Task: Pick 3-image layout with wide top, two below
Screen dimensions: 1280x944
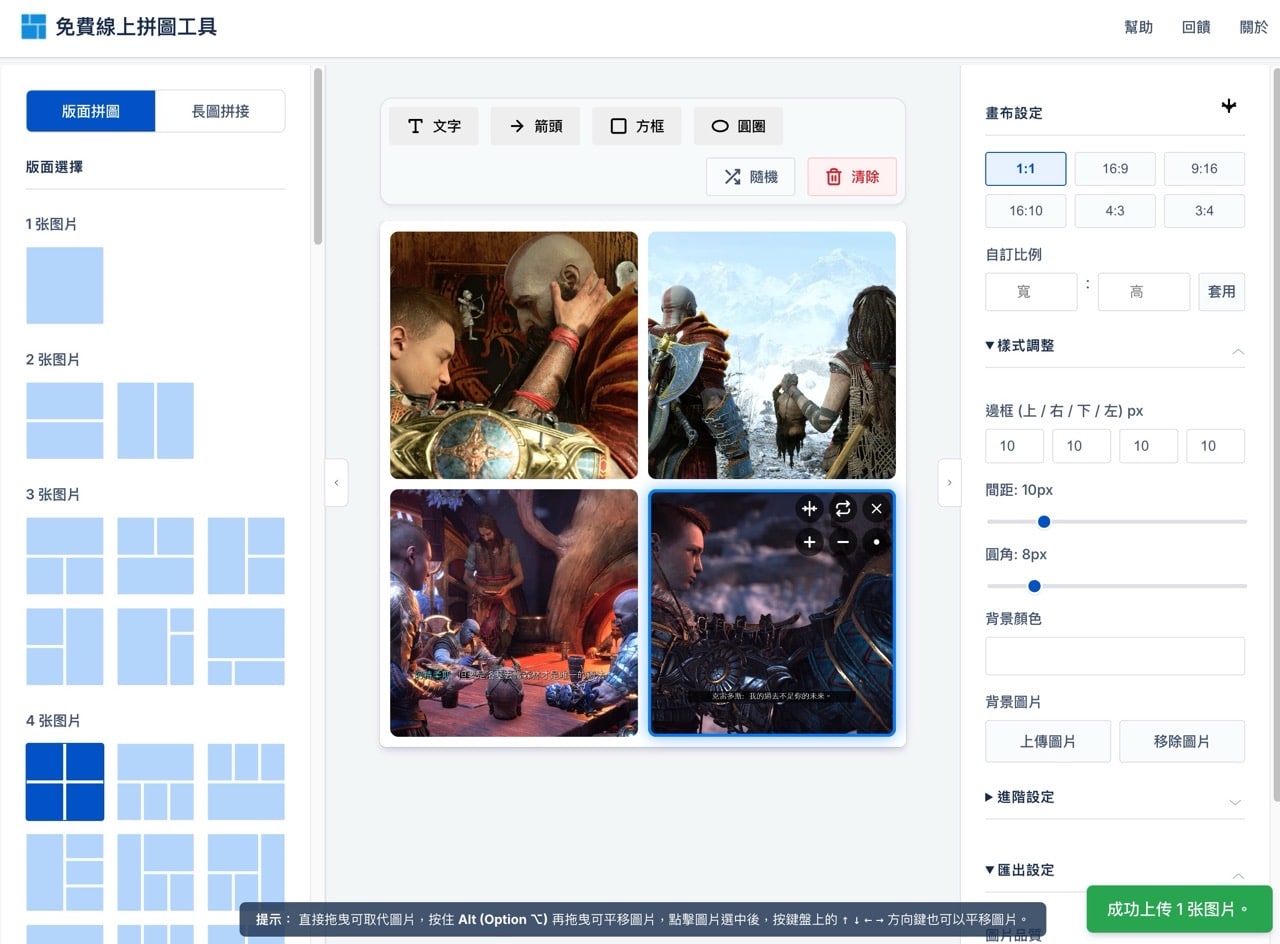Action: [x=65, y=556]
